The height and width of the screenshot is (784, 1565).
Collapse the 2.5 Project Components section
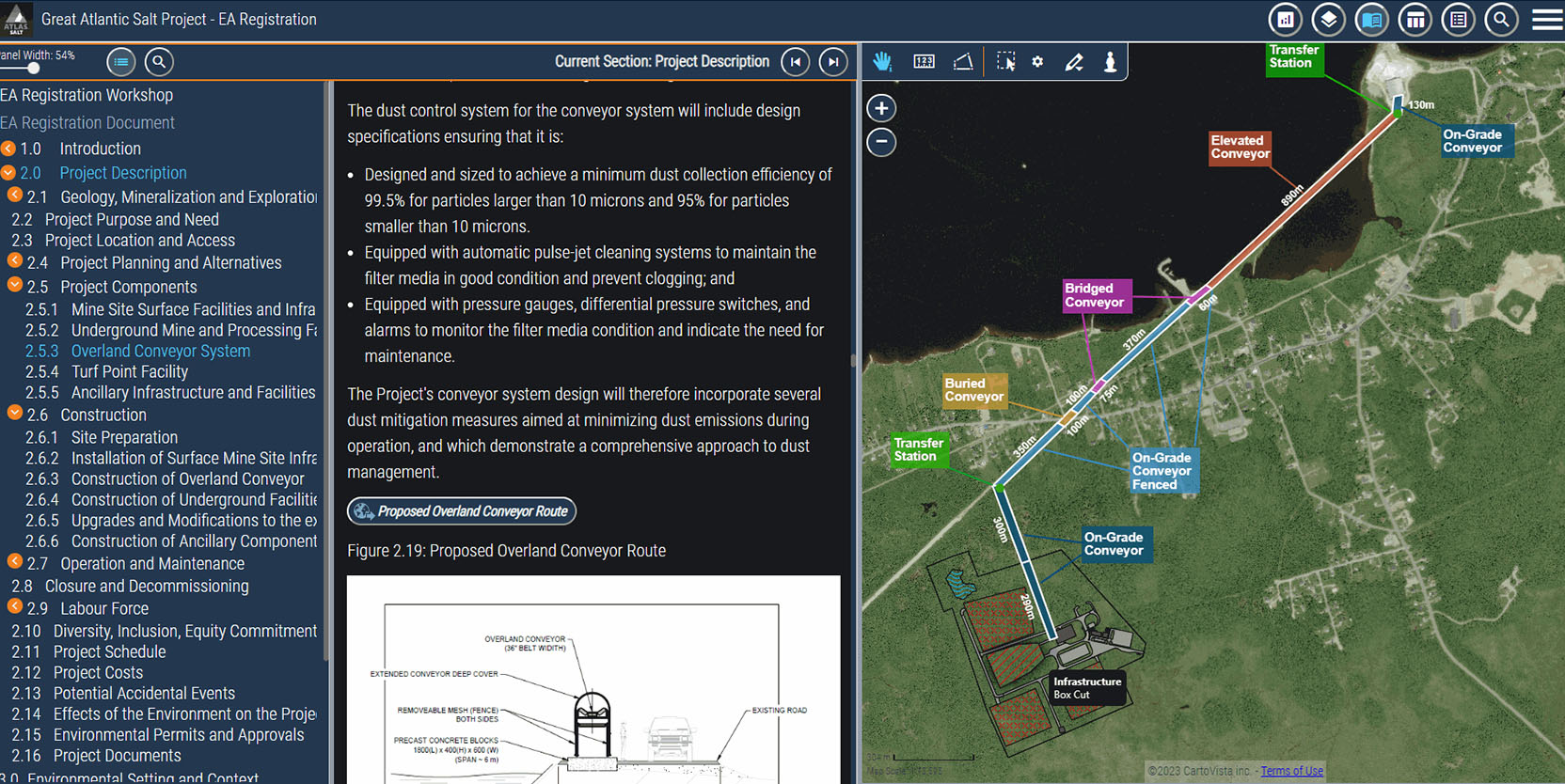pyautogui.click(x=15, y=285)
